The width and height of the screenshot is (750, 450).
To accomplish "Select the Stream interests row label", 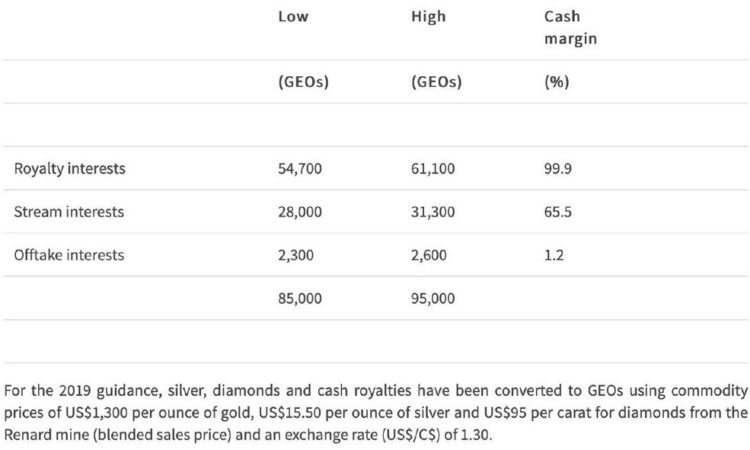I will (68, 212).
